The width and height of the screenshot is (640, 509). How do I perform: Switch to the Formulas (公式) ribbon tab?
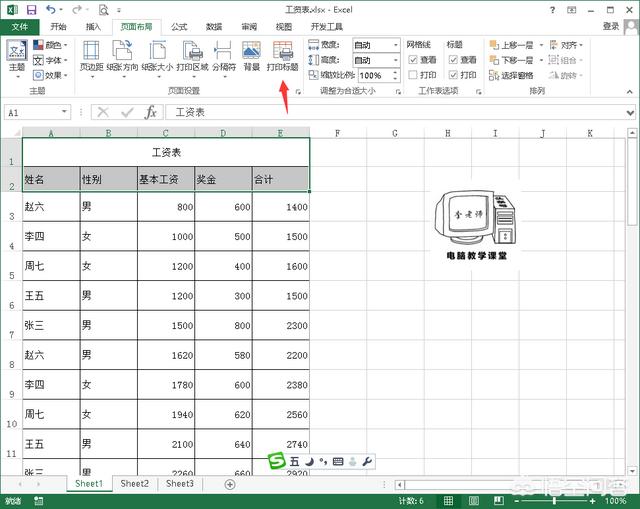(179, 27)
